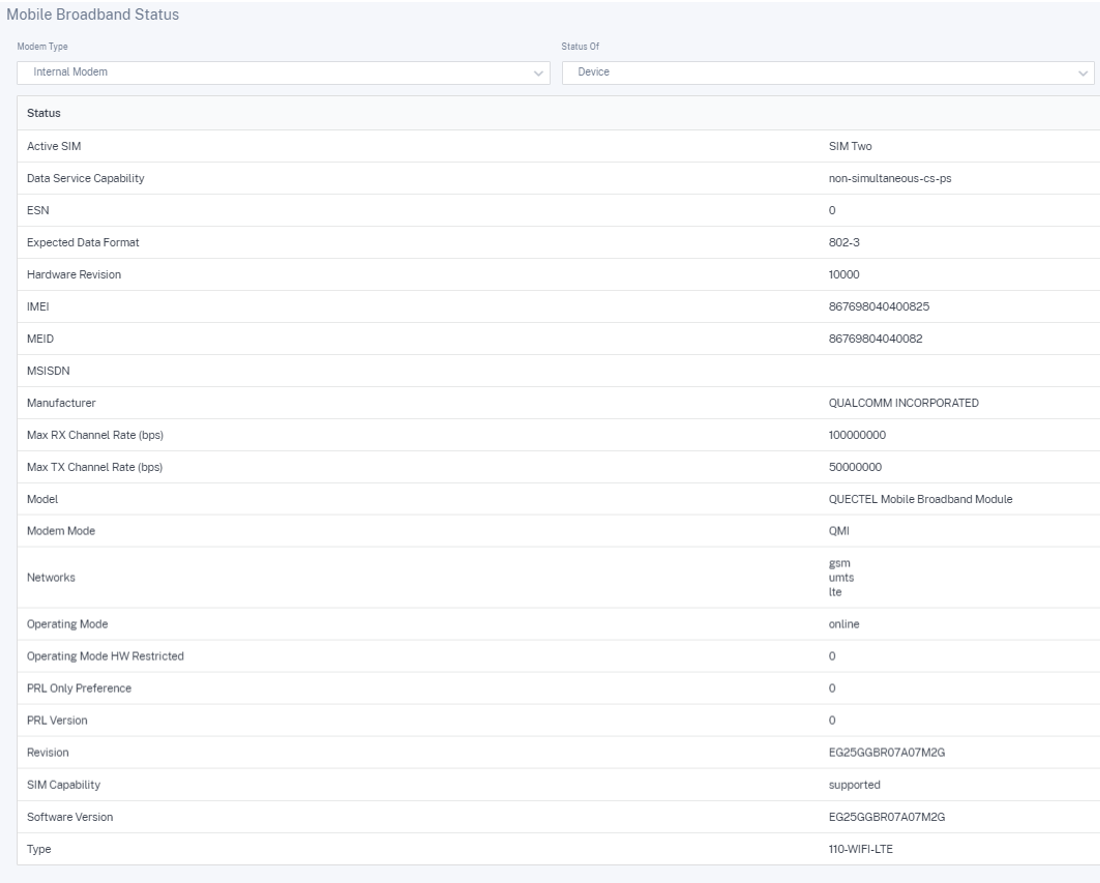Select the SIM Two value
This screenshot has height=883, width=1100.
[x=850, y=146]
